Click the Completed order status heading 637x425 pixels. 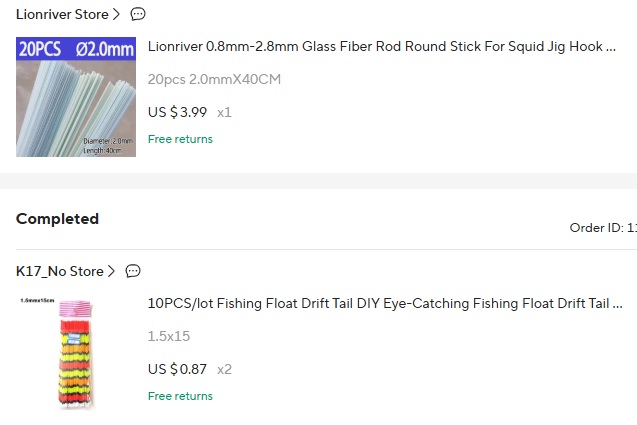pos(57,219)
